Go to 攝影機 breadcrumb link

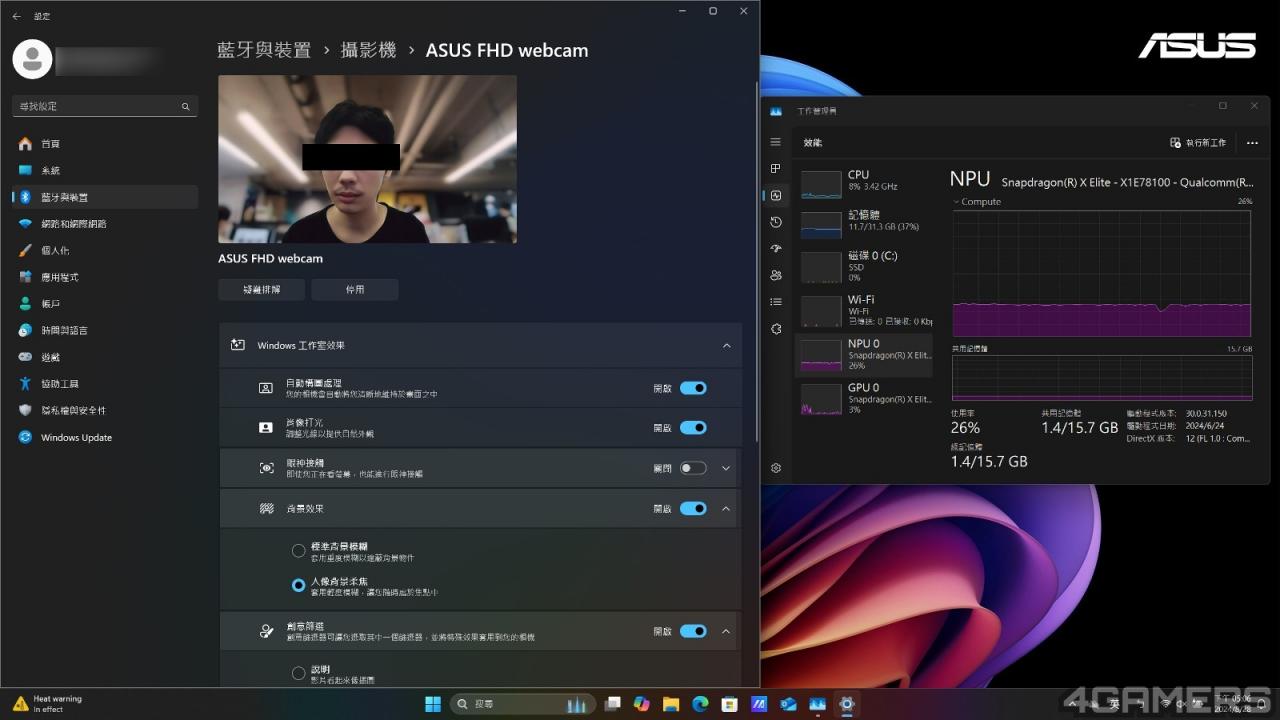point(369,50)
